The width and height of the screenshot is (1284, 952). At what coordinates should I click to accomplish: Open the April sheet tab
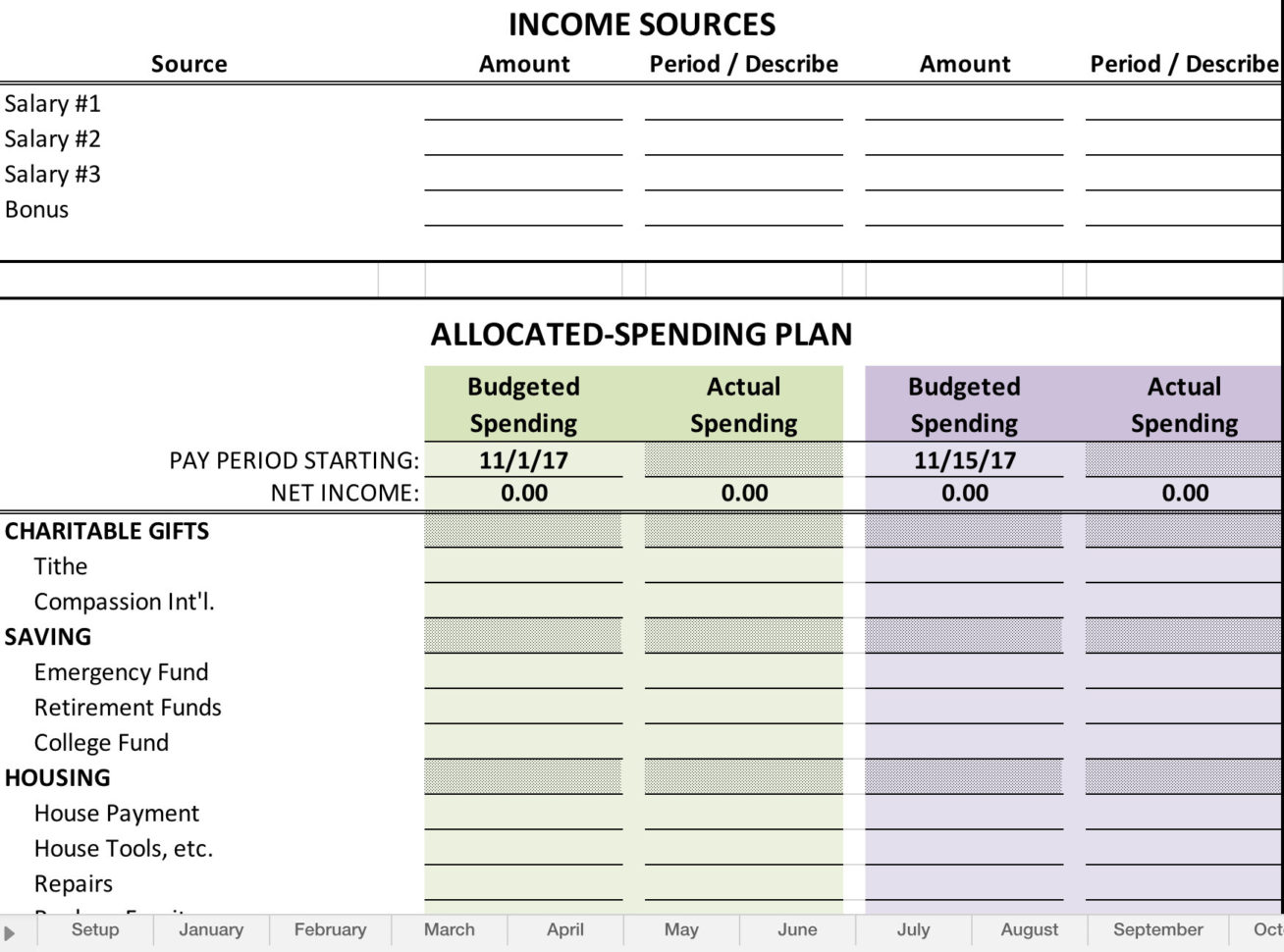(x=564, y=929)
